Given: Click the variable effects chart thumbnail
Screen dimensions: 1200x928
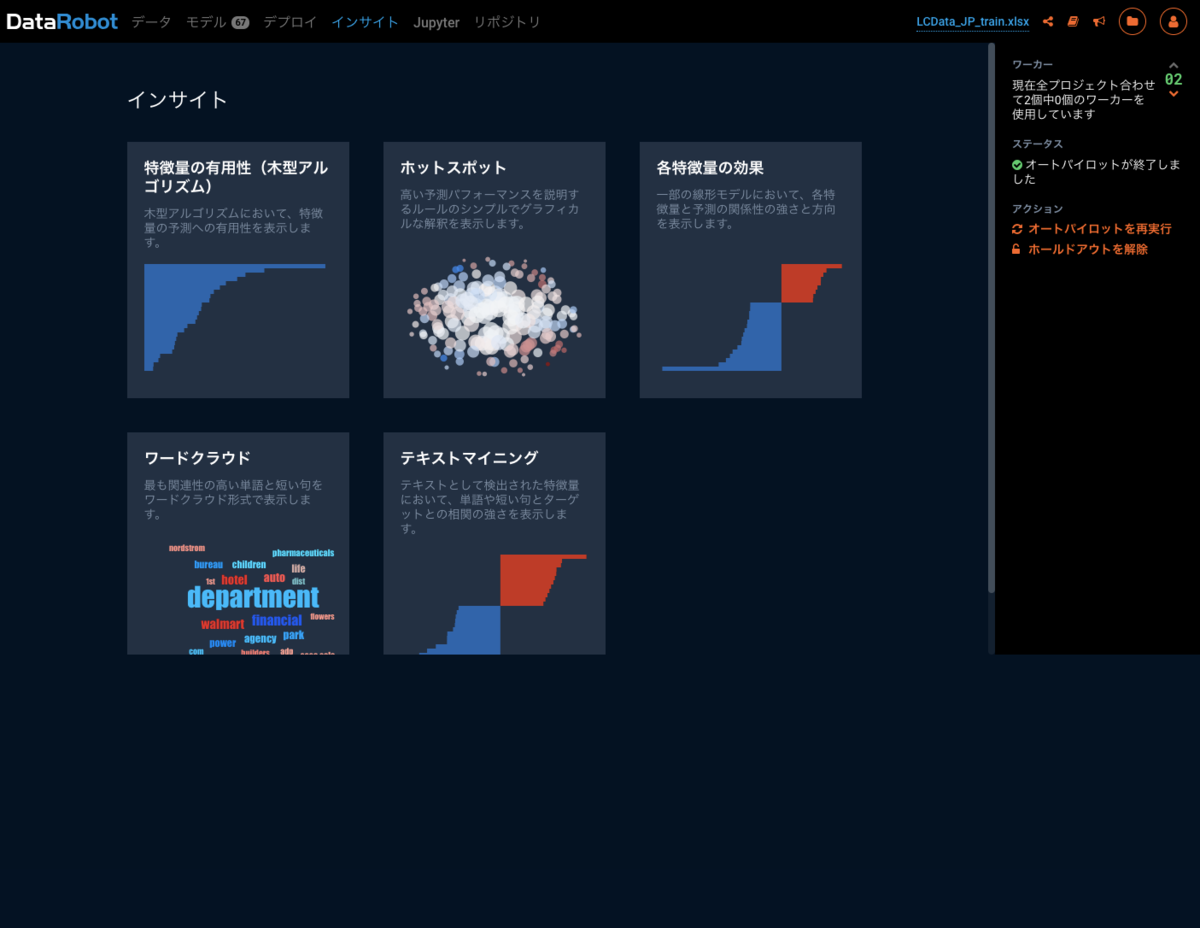Looking at the screenshot, I should (752, 317).
